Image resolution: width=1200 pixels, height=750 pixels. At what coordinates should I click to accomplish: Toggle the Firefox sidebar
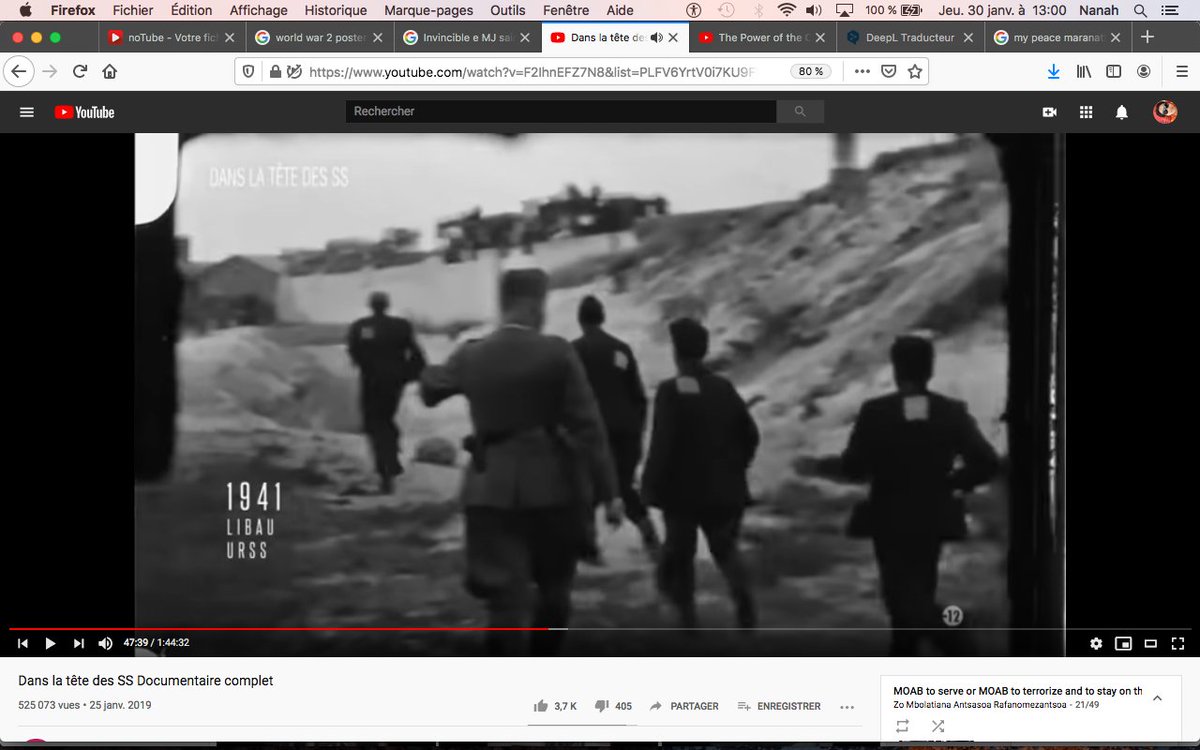pyautogui.click(x=1113, y=72)
